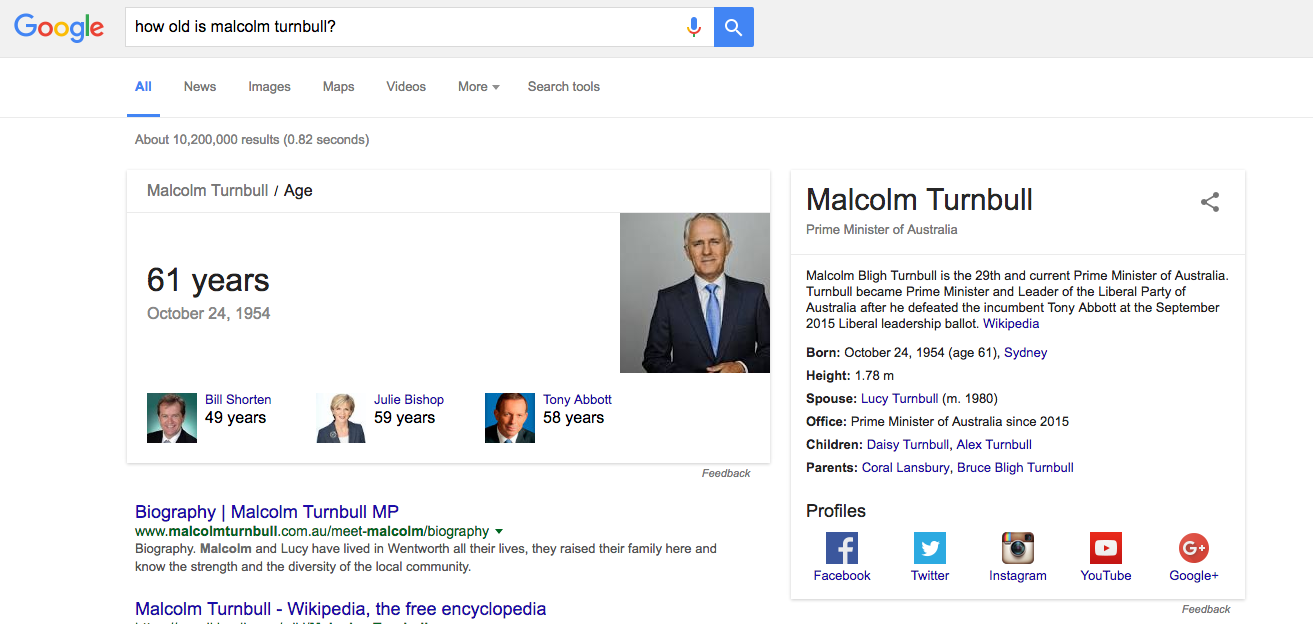The width and height of the screenshot is (1313, 624).
Task: Click the Facebook text label link
Action: (x=842, y=576)
